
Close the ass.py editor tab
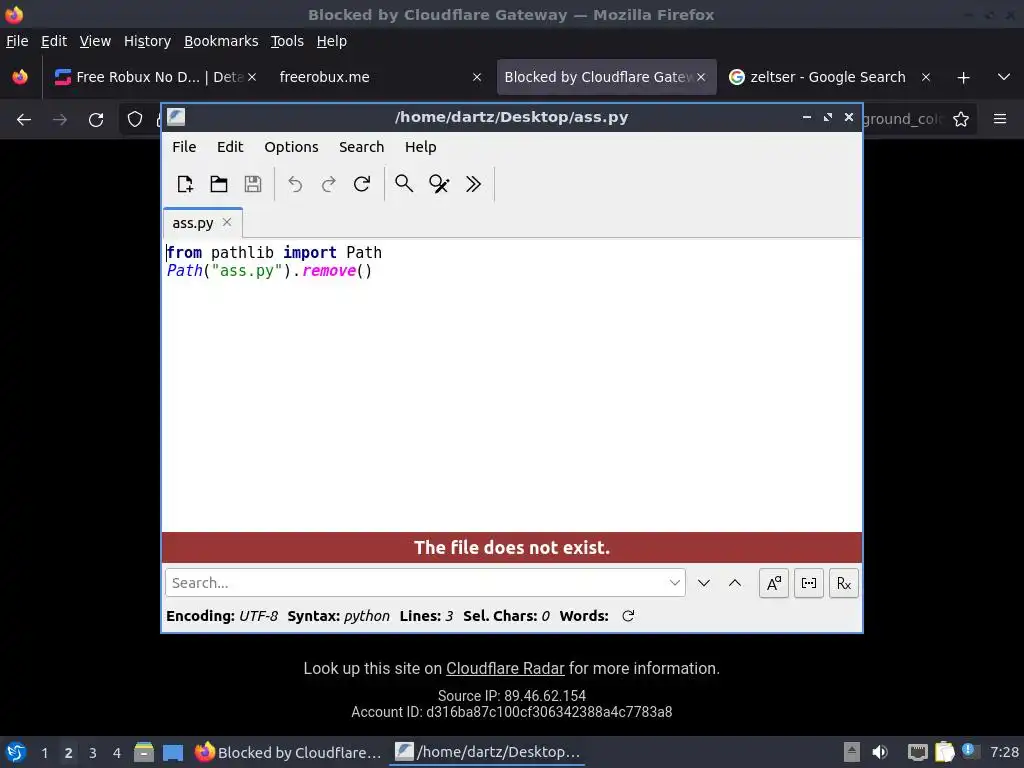(x=227, y=222)
